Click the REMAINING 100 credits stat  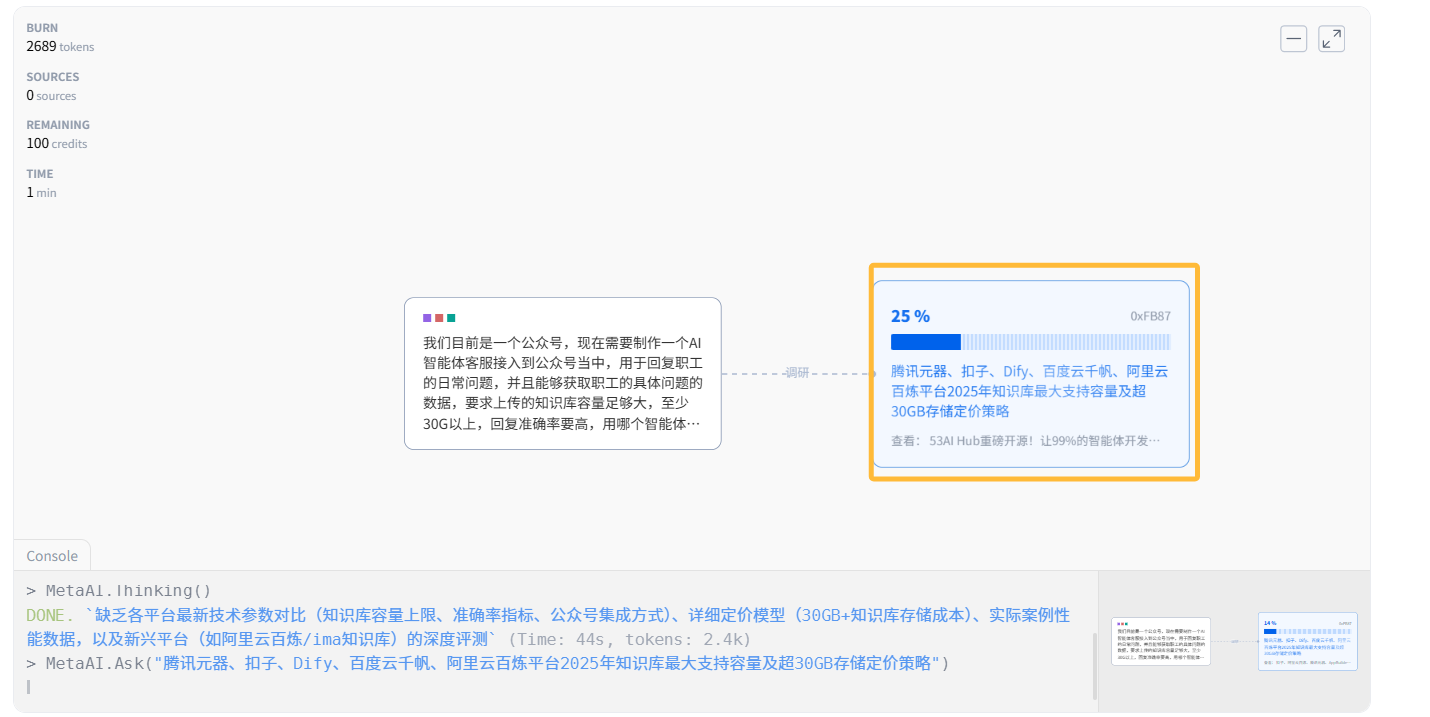57,135
